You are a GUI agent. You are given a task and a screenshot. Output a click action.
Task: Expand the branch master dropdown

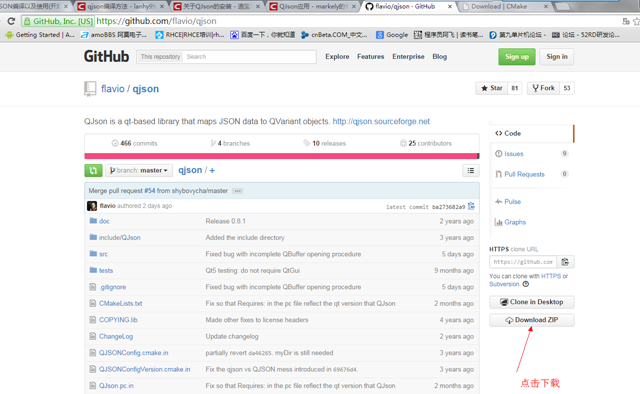click(139, 170)
